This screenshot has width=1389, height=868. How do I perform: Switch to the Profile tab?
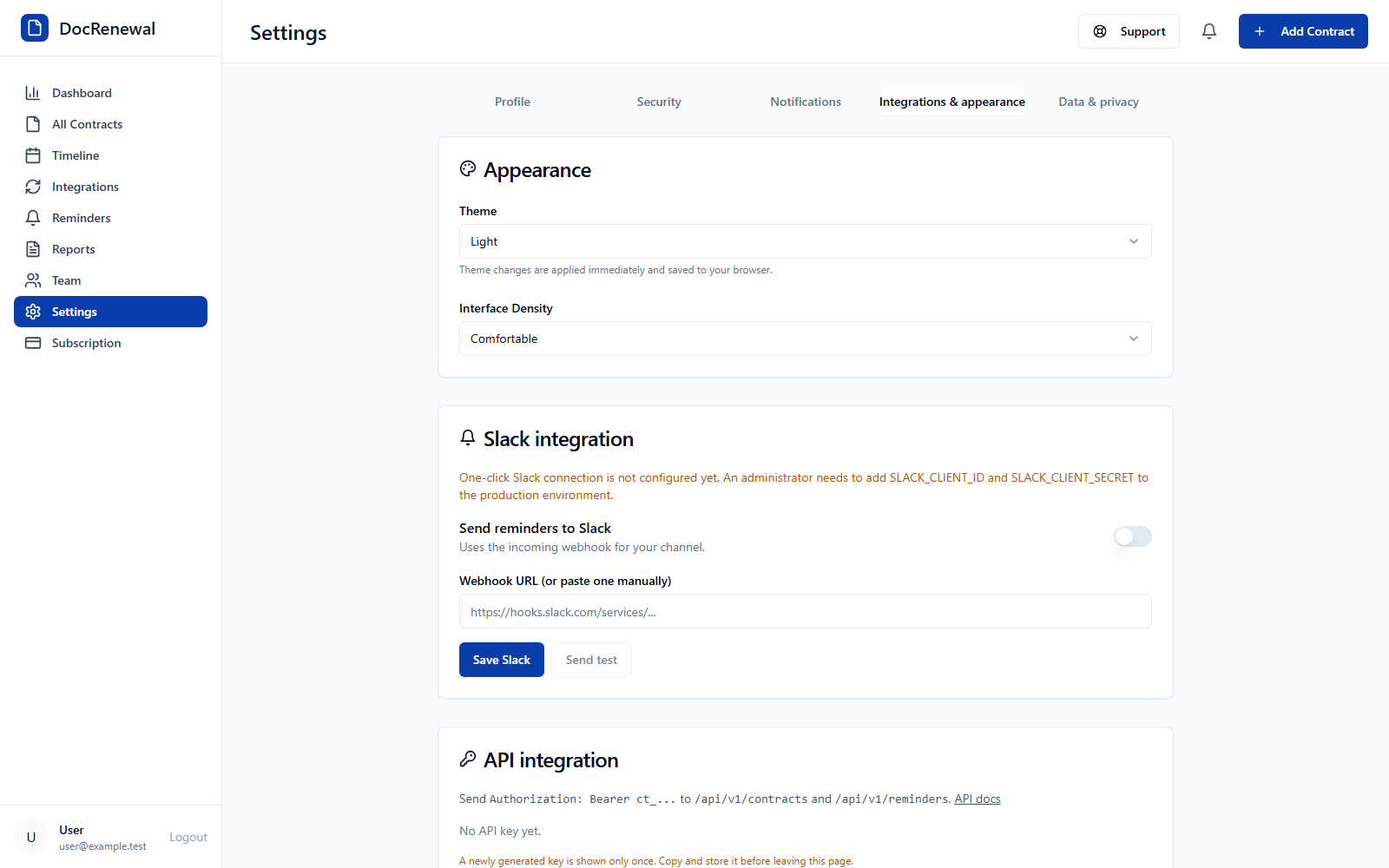point(512,102)
